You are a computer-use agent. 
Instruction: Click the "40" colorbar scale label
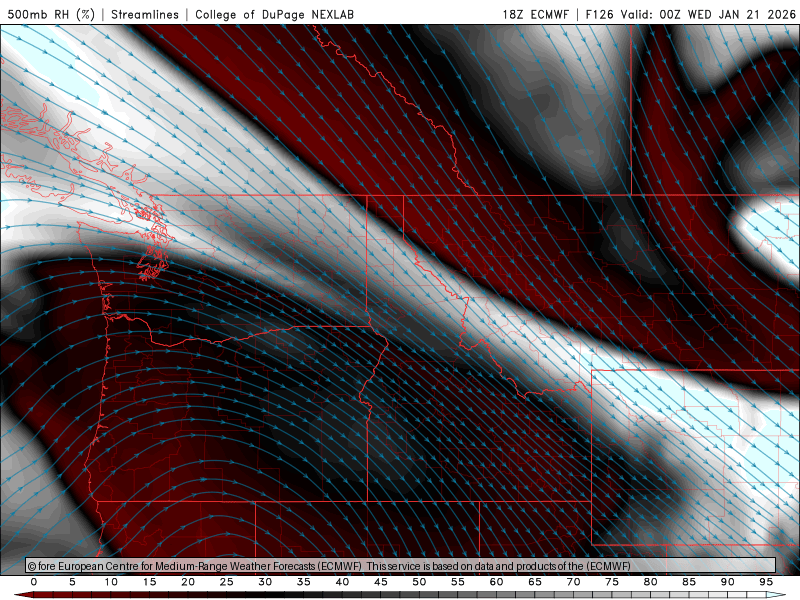click(x=342, y=582)
